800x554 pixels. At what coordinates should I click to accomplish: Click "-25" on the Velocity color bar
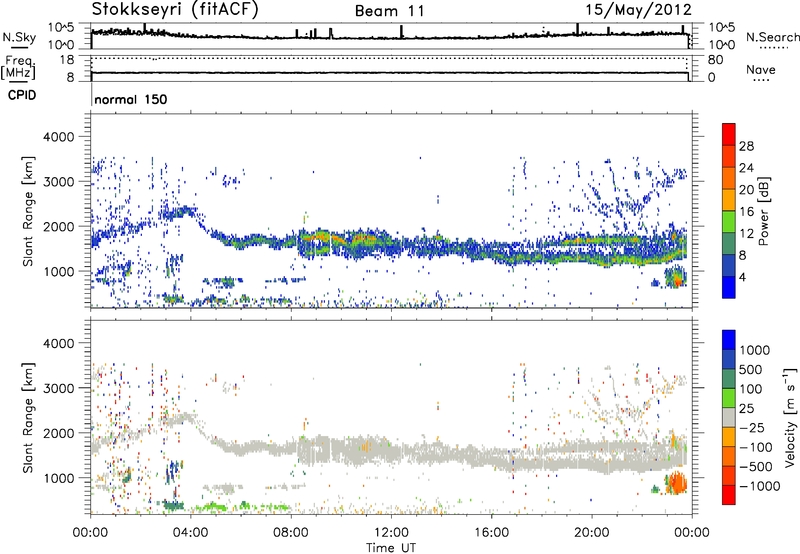[x=752, y=427]
